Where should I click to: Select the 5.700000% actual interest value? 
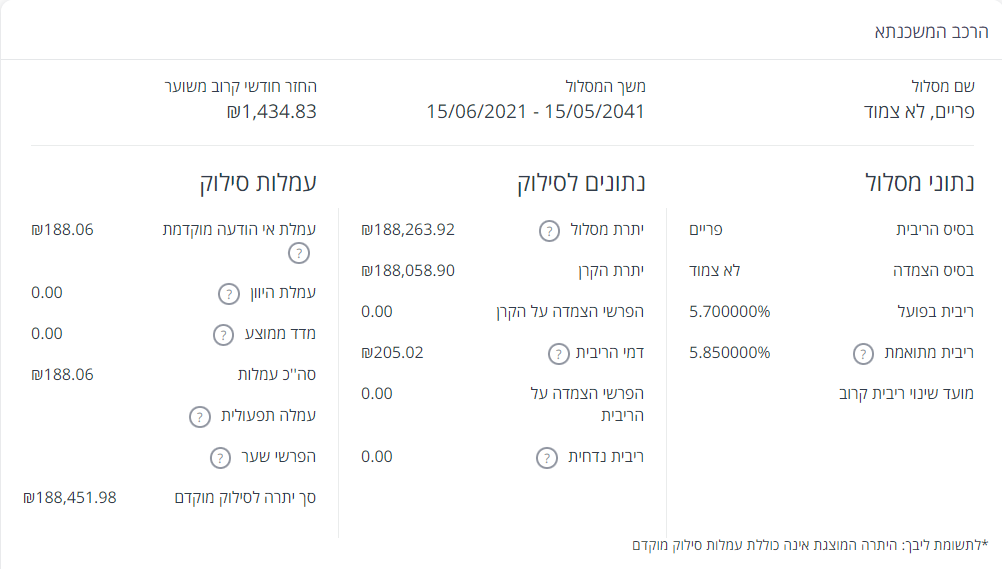tap(730, 312)
